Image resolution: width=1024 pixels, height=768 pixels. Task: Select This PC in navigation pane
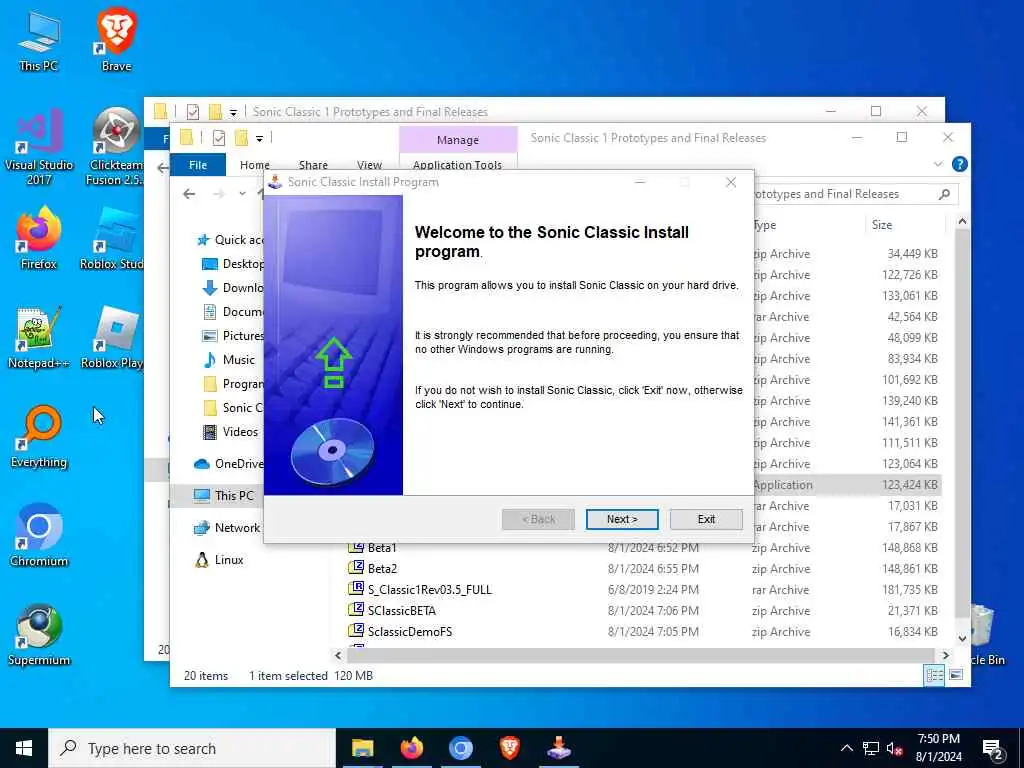tap(224, 496)
